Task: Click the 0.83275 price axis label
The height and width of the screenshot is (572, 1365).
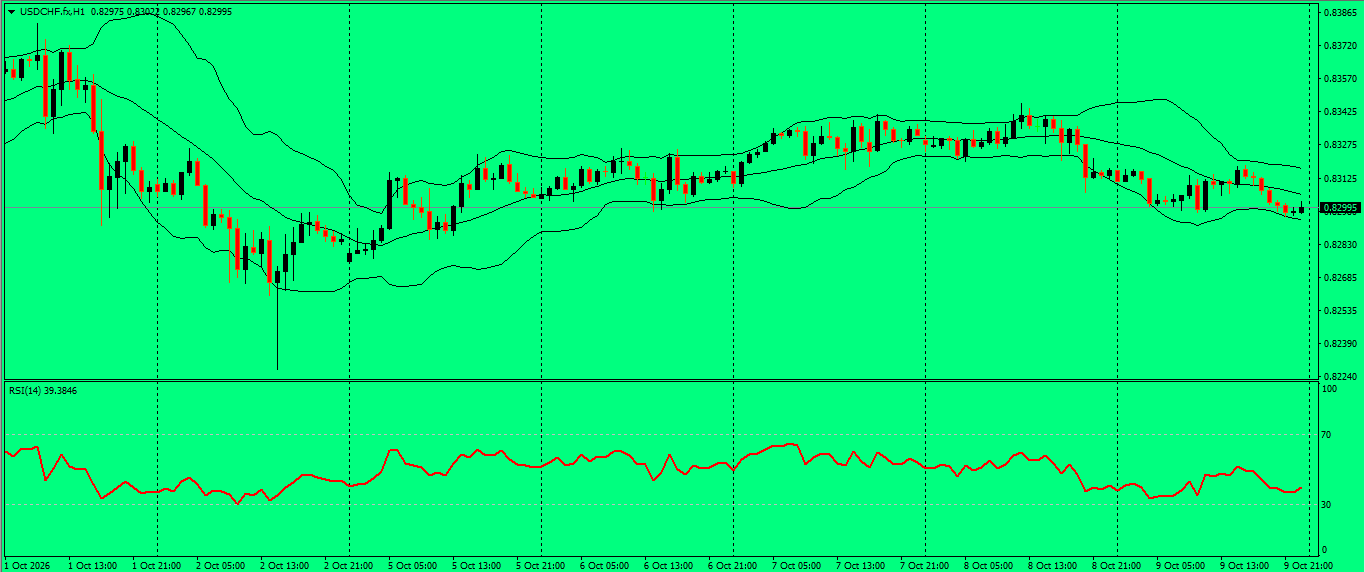Action: (1339, 145)
